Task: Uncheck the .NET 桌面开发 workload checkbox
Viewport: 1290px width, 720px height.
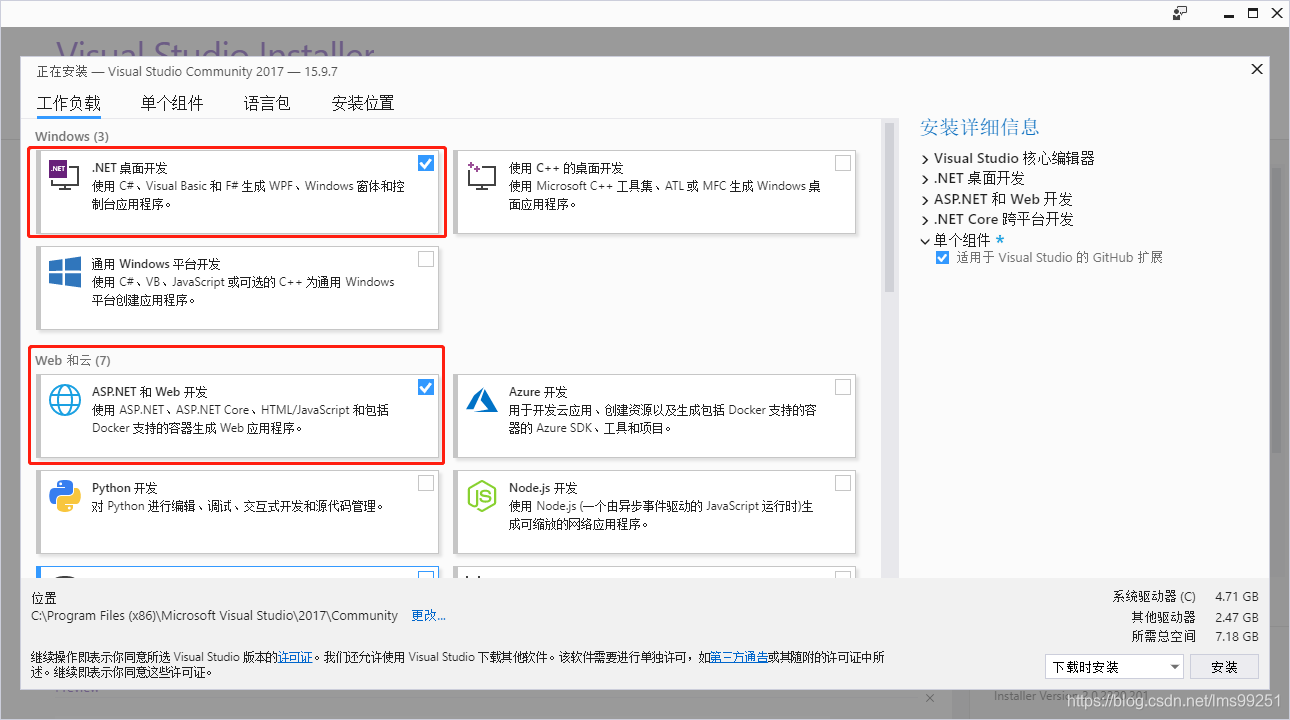Action: [426, 163]
